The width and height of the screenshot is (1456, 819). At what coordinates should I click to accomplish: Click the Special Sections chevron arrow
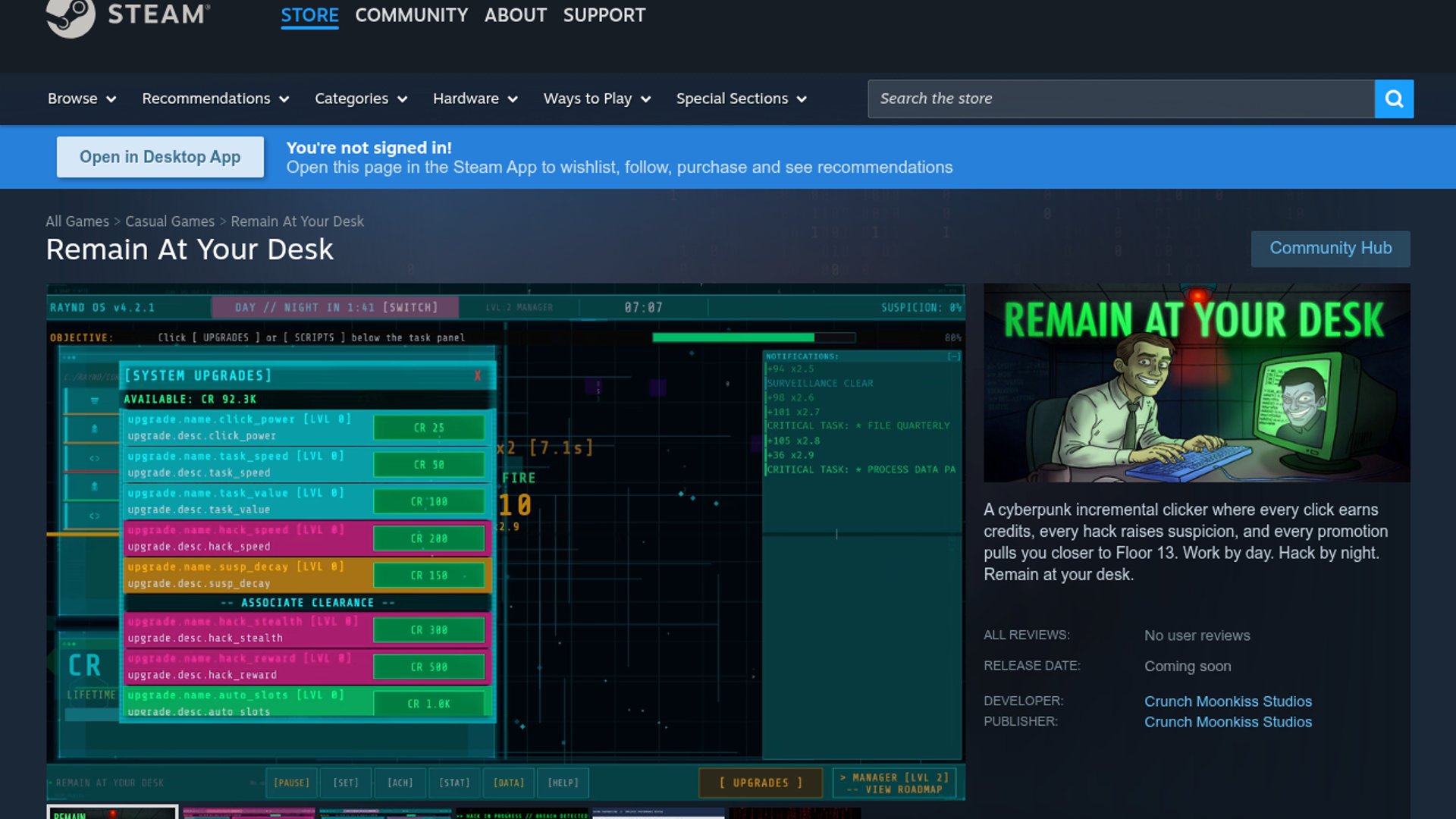[x=802, y=99]
